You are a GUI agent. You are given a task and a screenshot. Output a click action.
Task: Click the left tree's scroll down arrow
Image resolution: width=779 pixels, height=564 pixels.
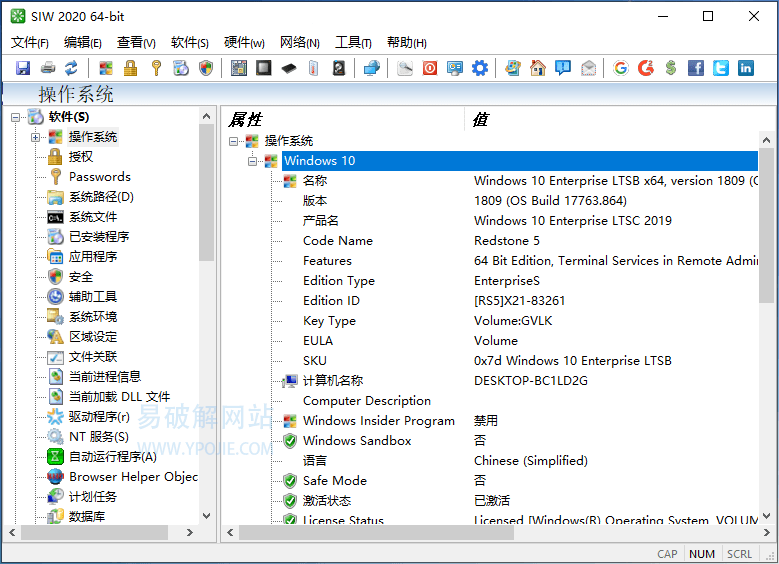coord(207,516)
